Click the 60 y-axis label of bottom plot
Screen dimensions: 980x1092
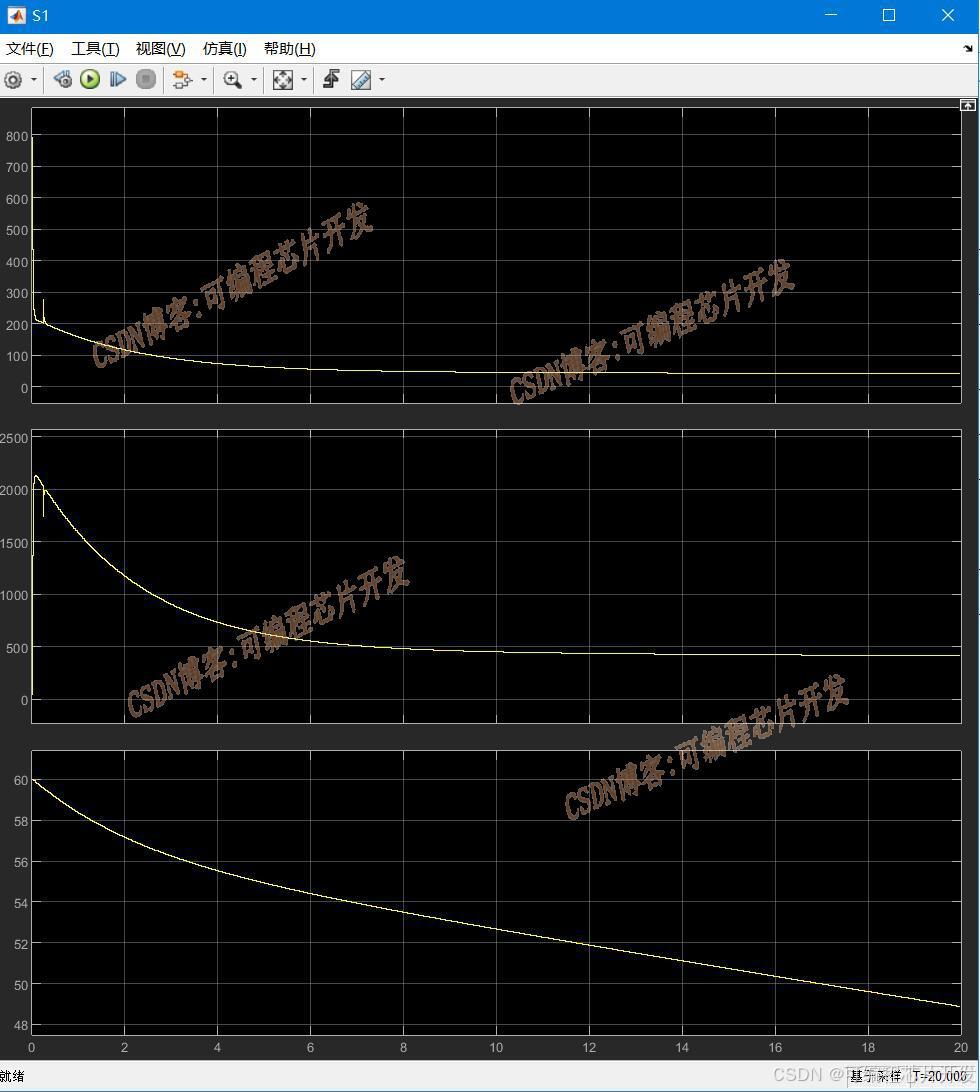click(21, 781)
